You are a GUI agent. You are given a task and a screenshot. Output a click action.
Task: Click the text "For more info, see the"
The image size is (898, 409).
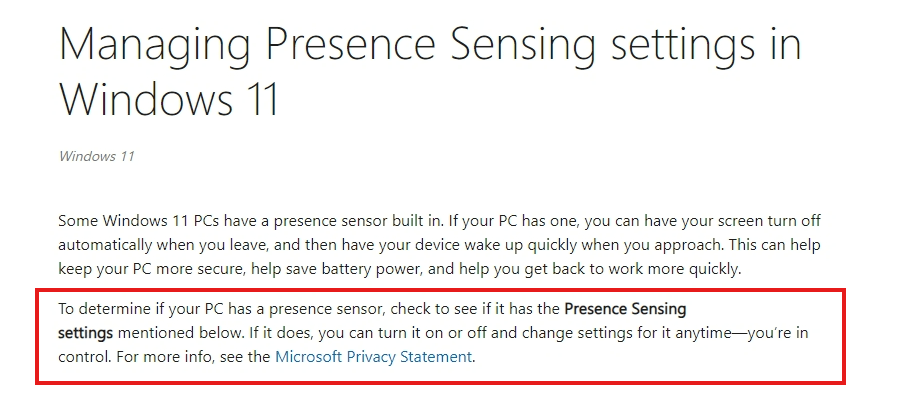pos(191,356)
